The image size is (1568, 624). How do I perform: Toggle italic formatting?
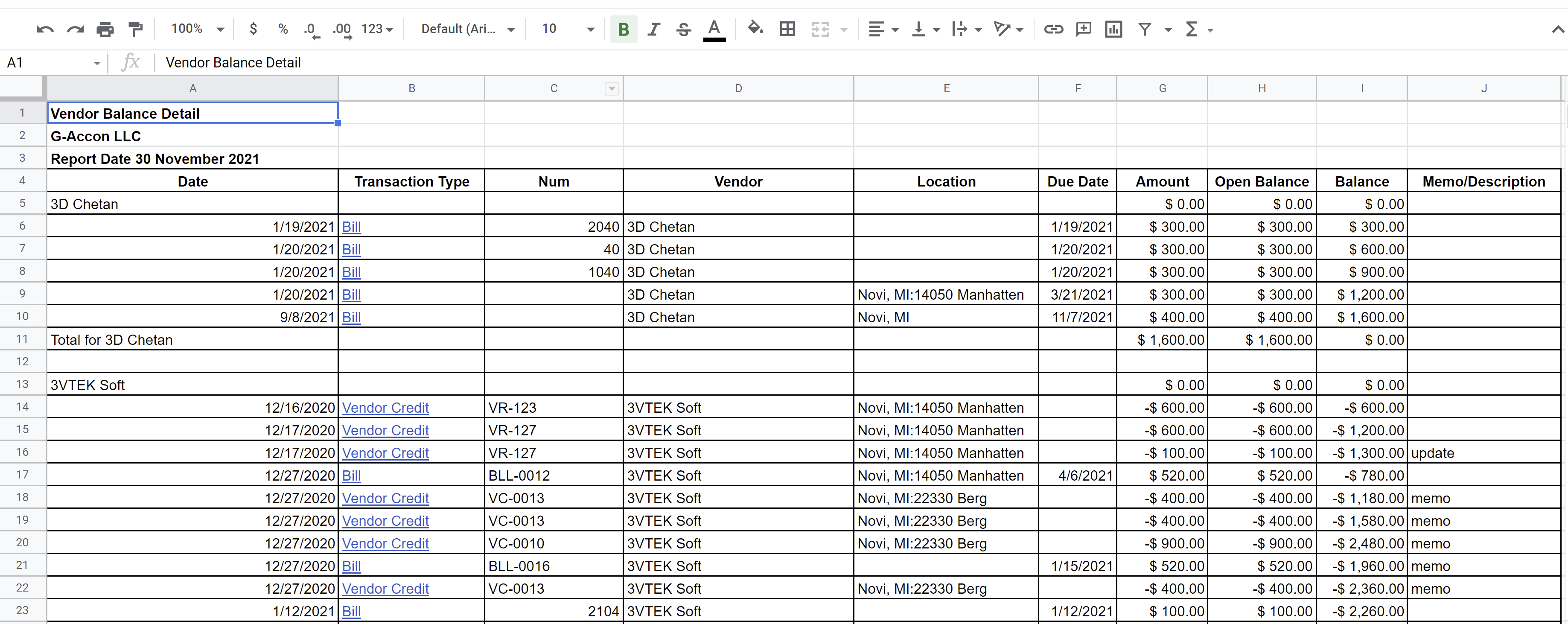coord(654,29)
